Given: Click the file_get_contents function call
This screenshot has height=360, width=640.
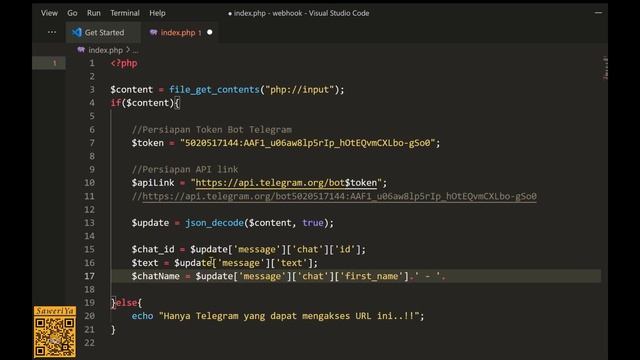Looking at the screenshot, I should [214, 90].
